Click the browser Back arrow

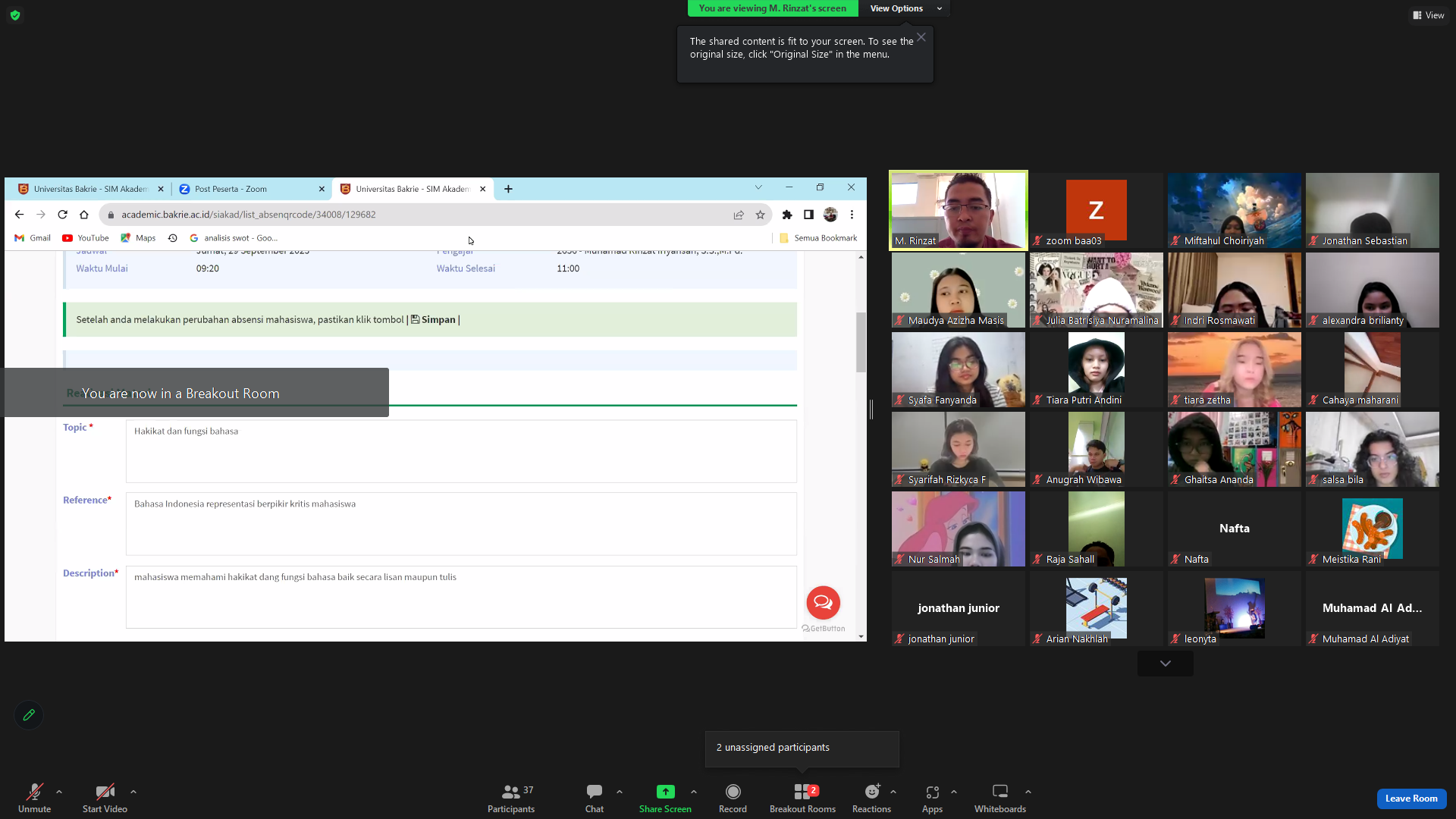[20, 215]
